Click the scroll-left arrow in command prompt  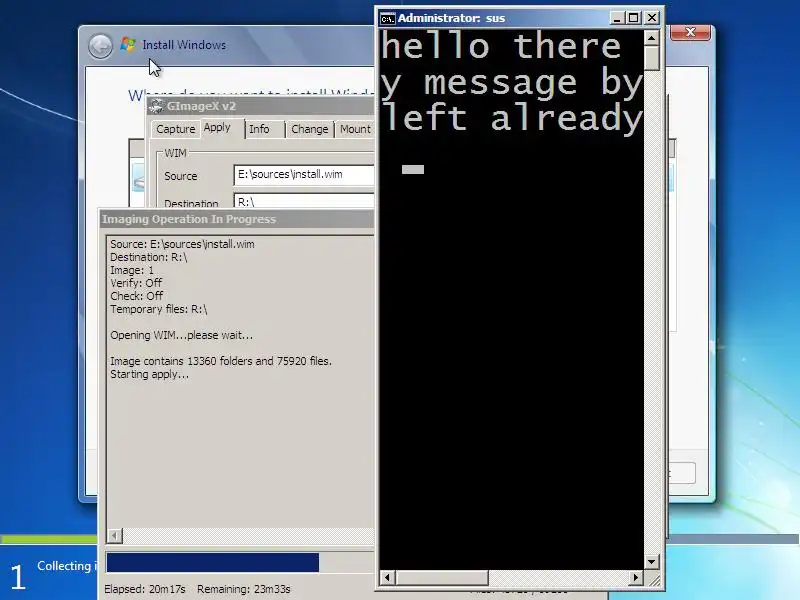[387, 578]
